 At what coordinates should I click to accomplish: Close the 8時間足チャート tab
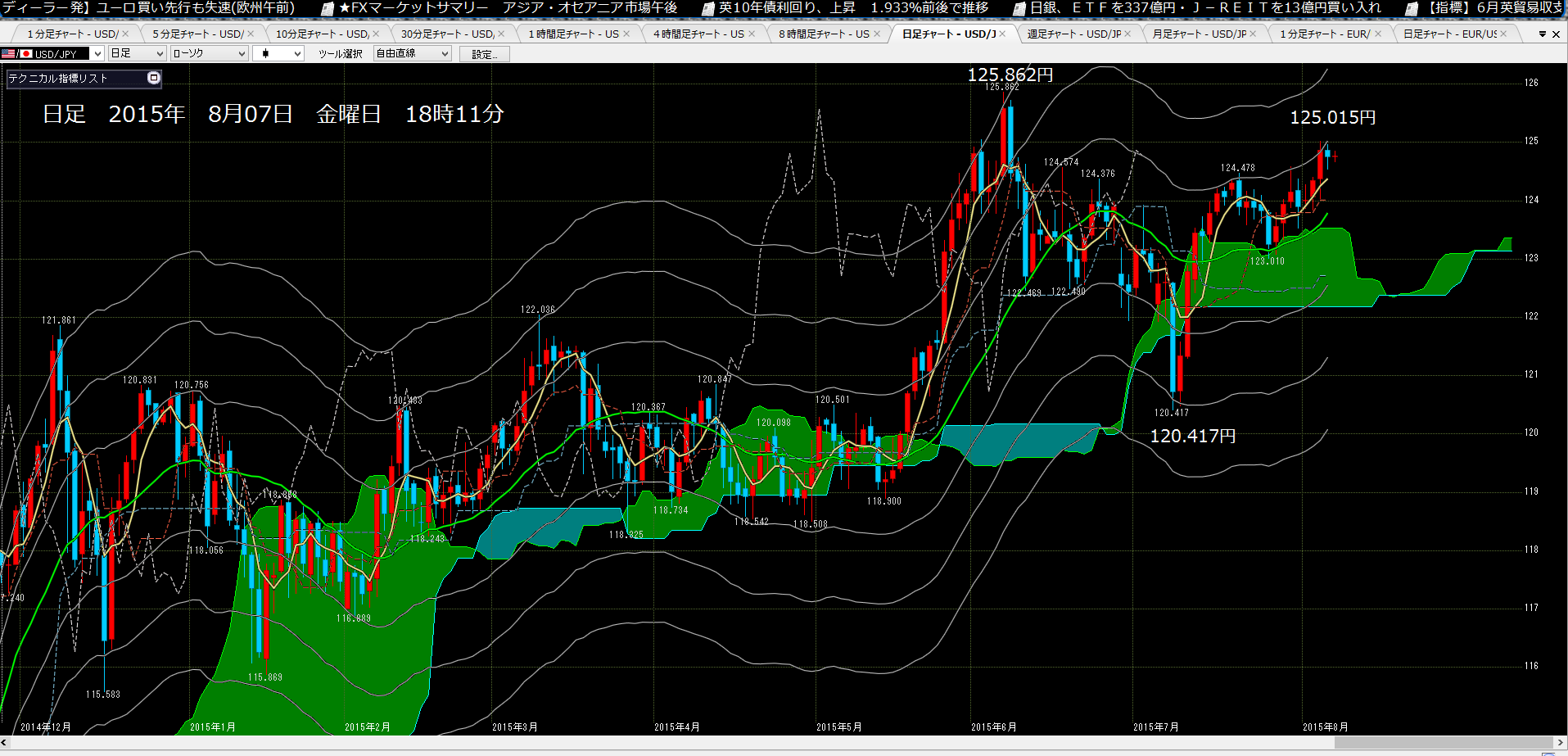point(877,34)
